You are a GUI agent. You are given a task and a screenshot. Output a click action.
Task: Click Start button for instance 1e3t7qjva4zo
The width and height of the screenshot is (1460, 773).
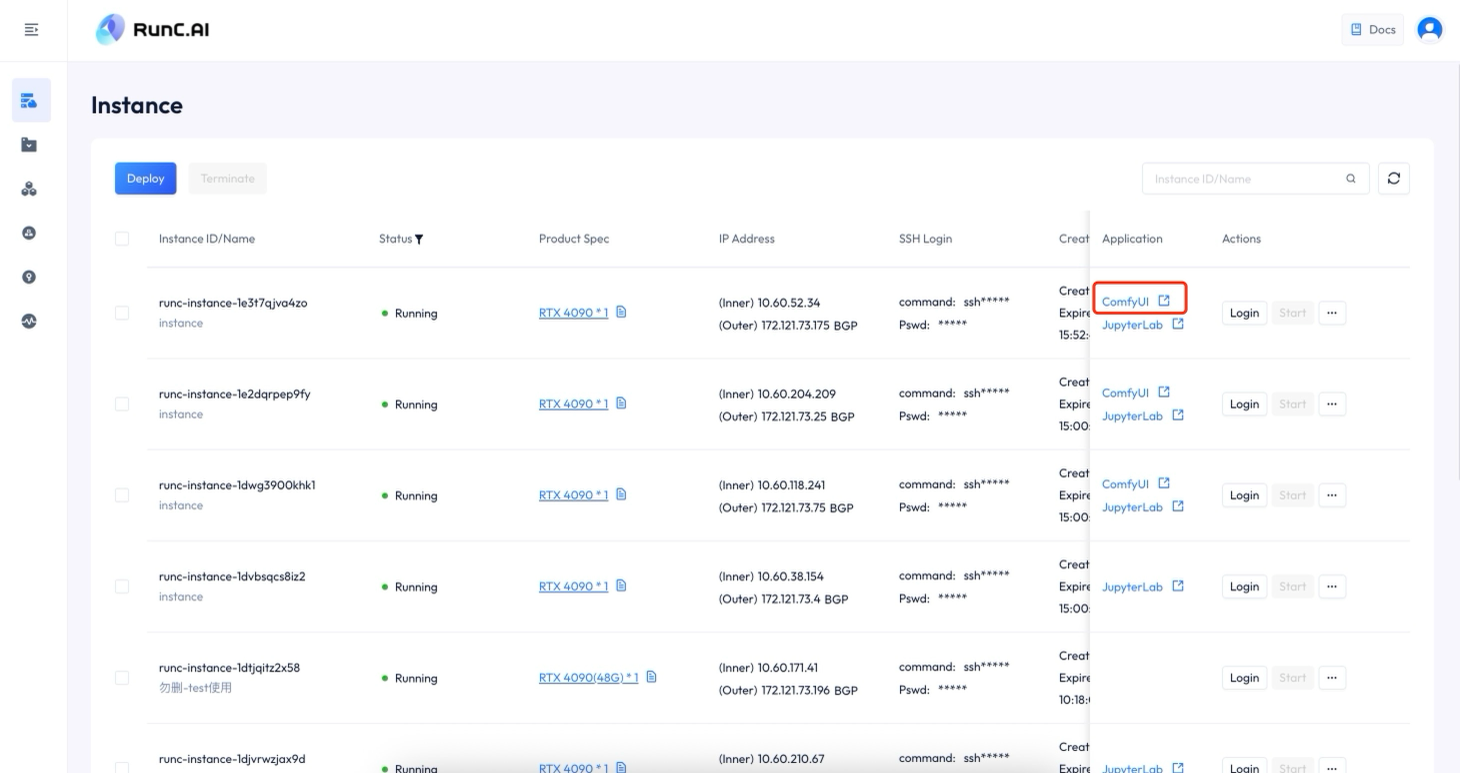point(1292,313)
